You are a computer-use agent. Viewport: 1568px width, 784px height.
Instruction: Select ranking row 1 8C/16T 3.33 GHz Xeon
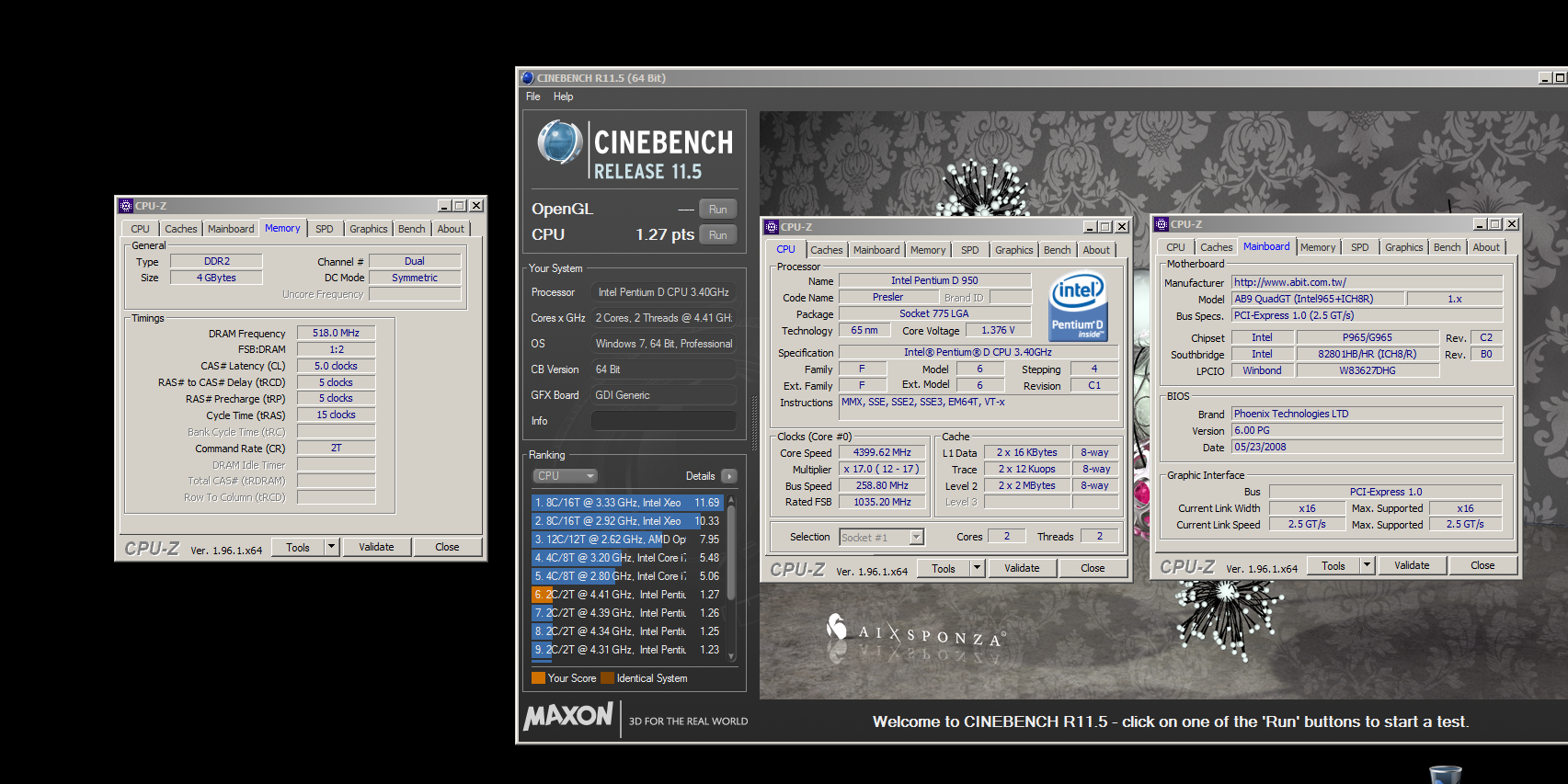click(x=627, y=503)
